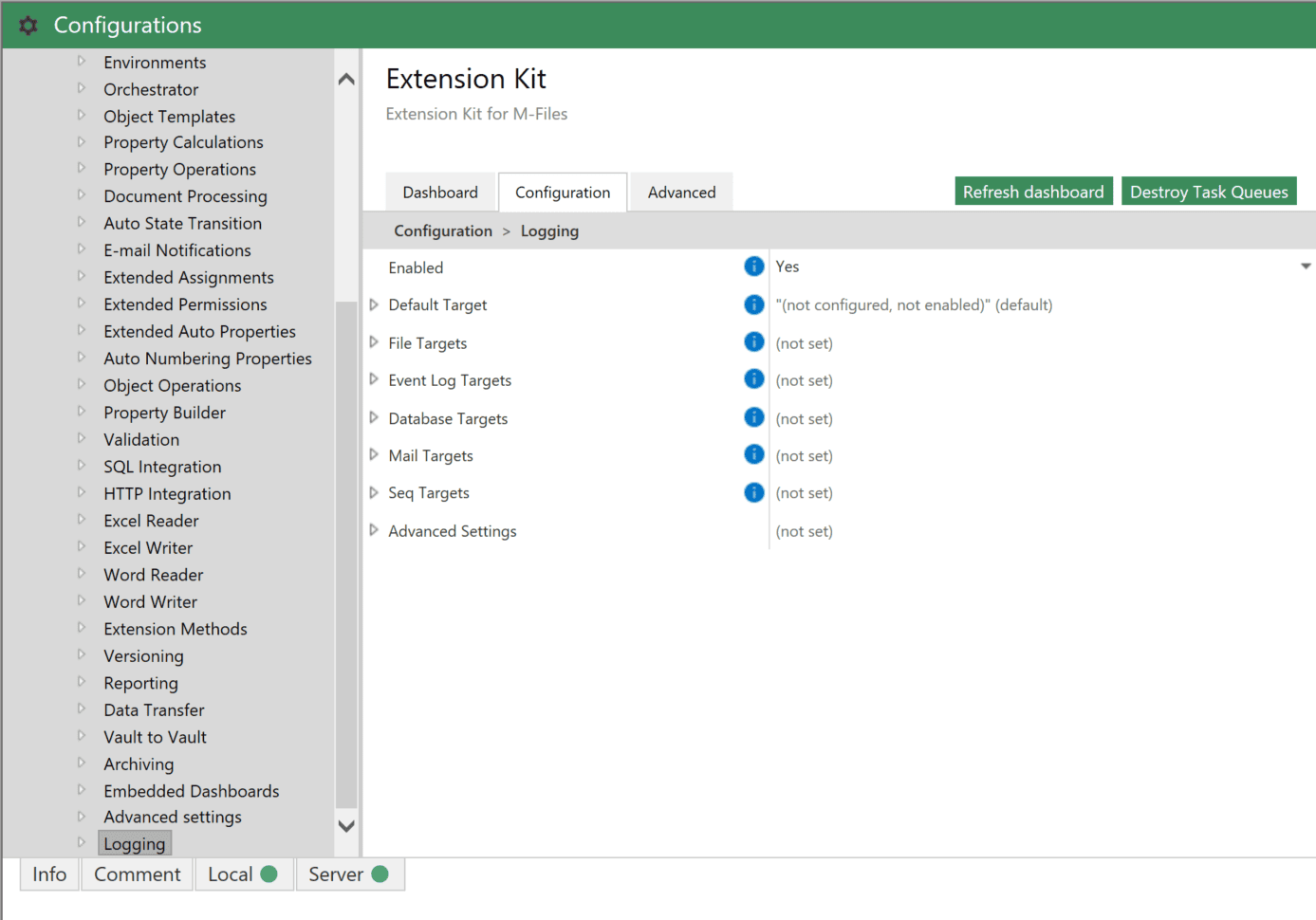Select Word Reader in the tree
Screen dimensions: 1316x920
154,575
